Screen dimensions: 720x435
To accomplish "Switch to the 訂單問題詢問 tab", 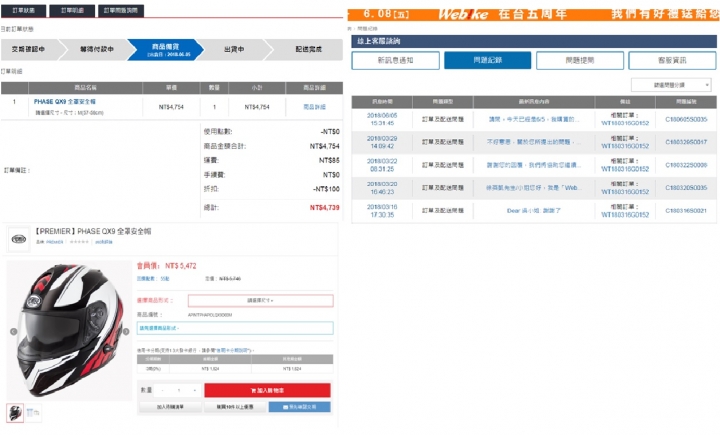I will point(121,11).
